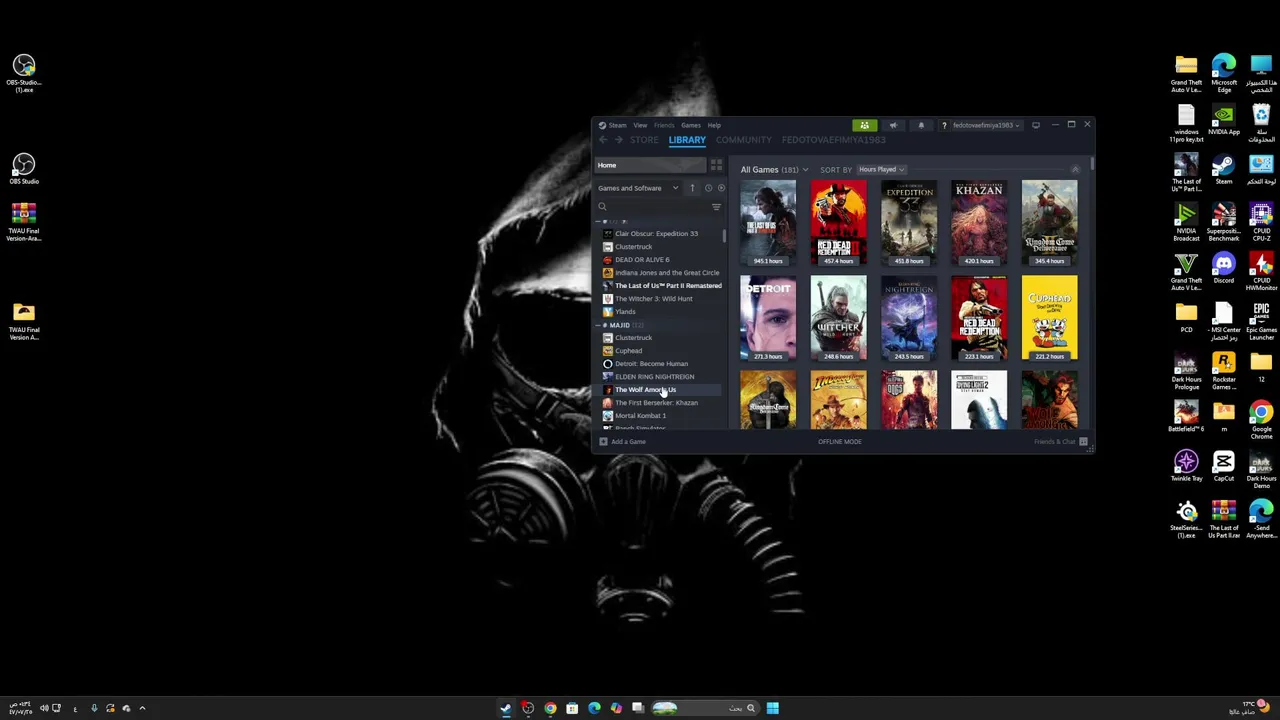Click inside the library search field

(x=651, y=207)
